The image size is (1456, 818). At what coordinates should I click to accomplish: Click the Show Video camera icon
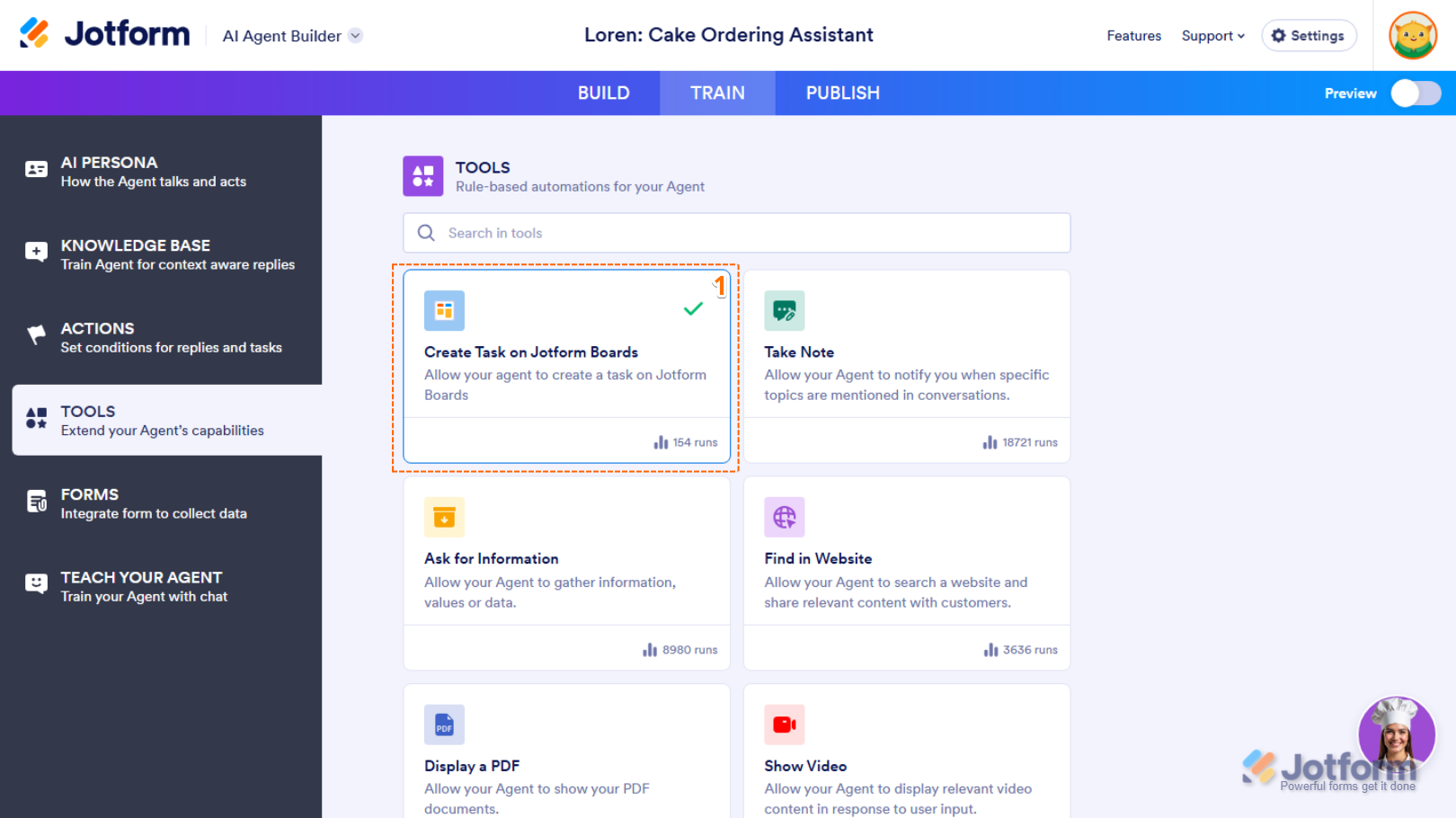(x=785, y=725)
